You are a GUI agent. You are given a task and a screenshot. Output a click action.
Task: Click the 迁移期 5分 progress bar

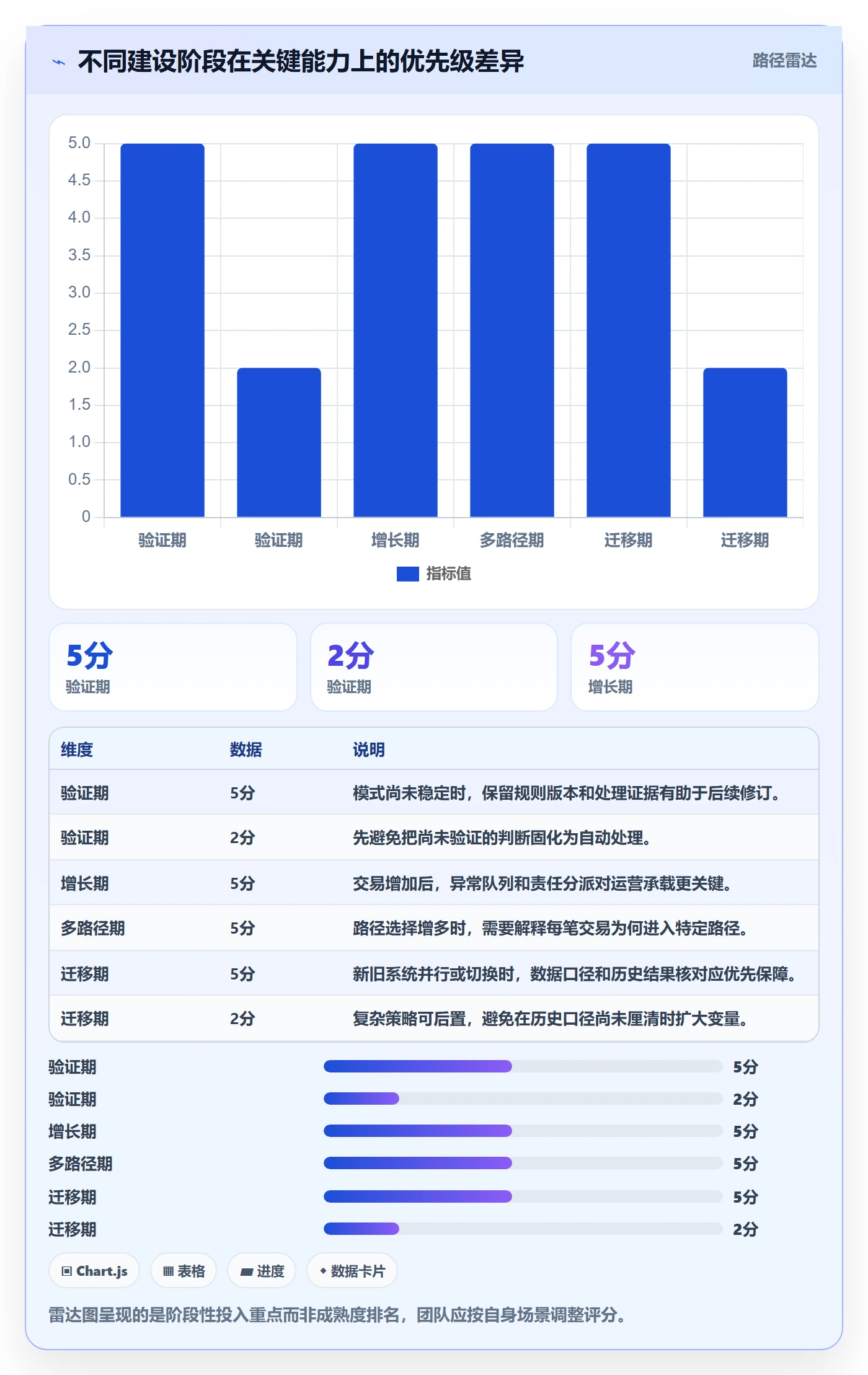tap(523, 1196)
